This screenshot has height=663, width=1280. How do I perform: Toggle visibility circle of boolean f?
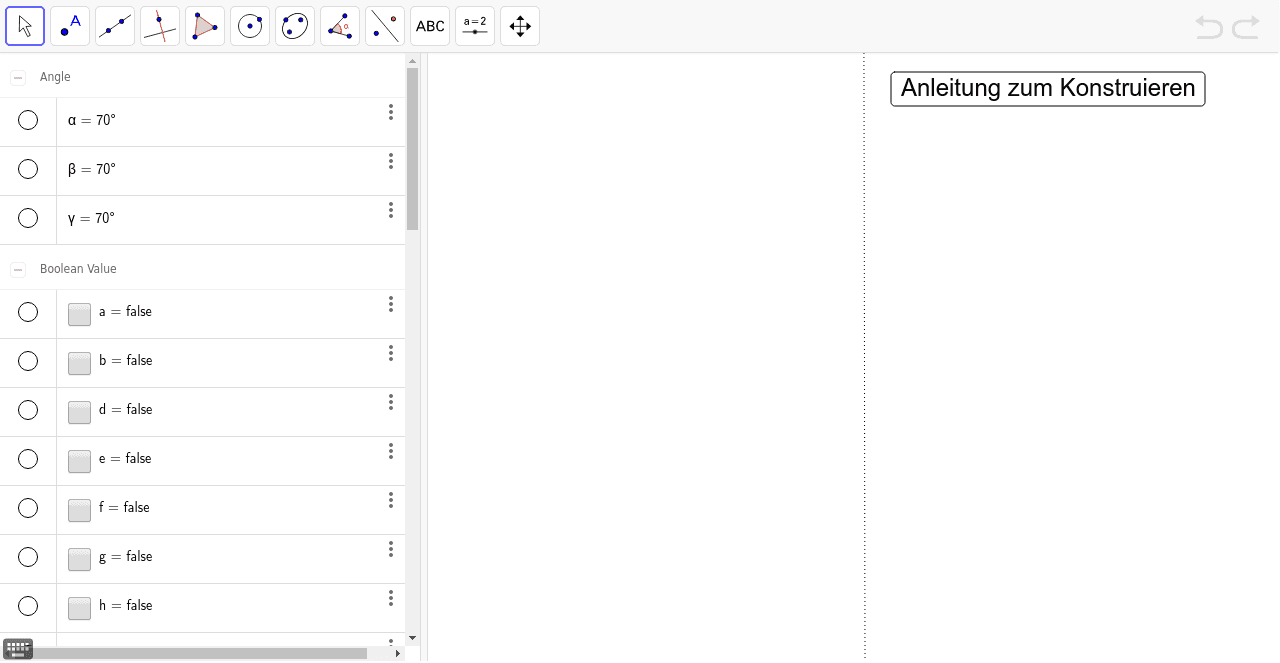pos(28,508)
